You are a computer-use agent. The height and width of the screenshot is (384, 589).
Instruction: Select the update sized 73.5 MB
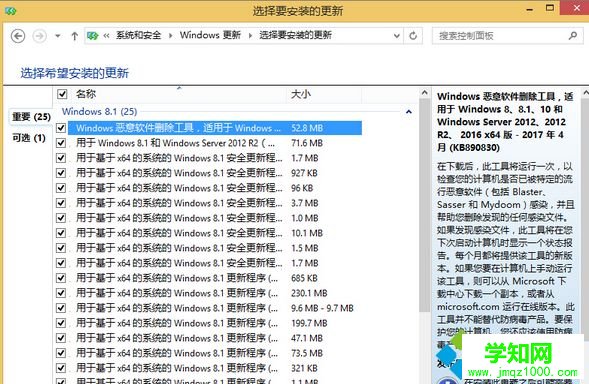tap(215, 354)
